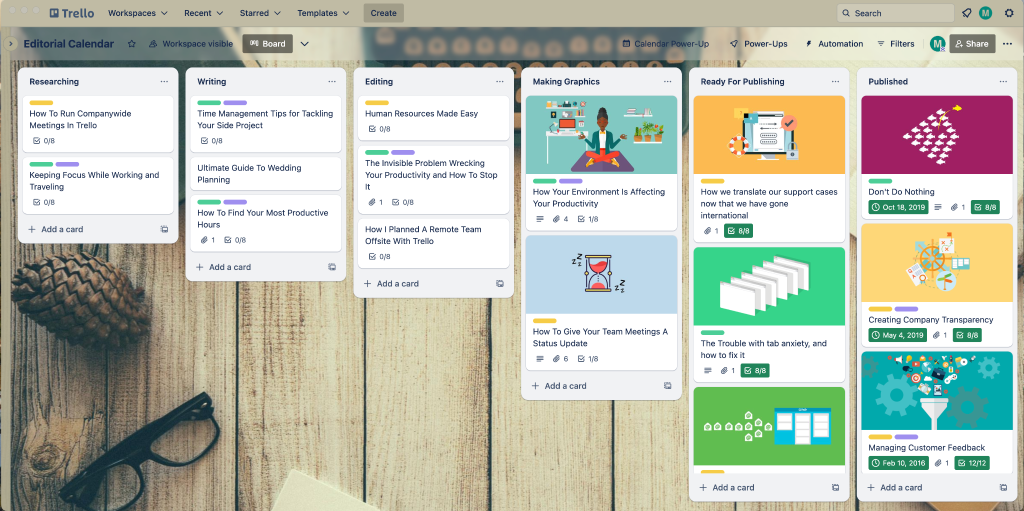The width and height of the screenshot is (1024, 511).
Task: Open the Recent menu
Action: [x=203, y=13]
